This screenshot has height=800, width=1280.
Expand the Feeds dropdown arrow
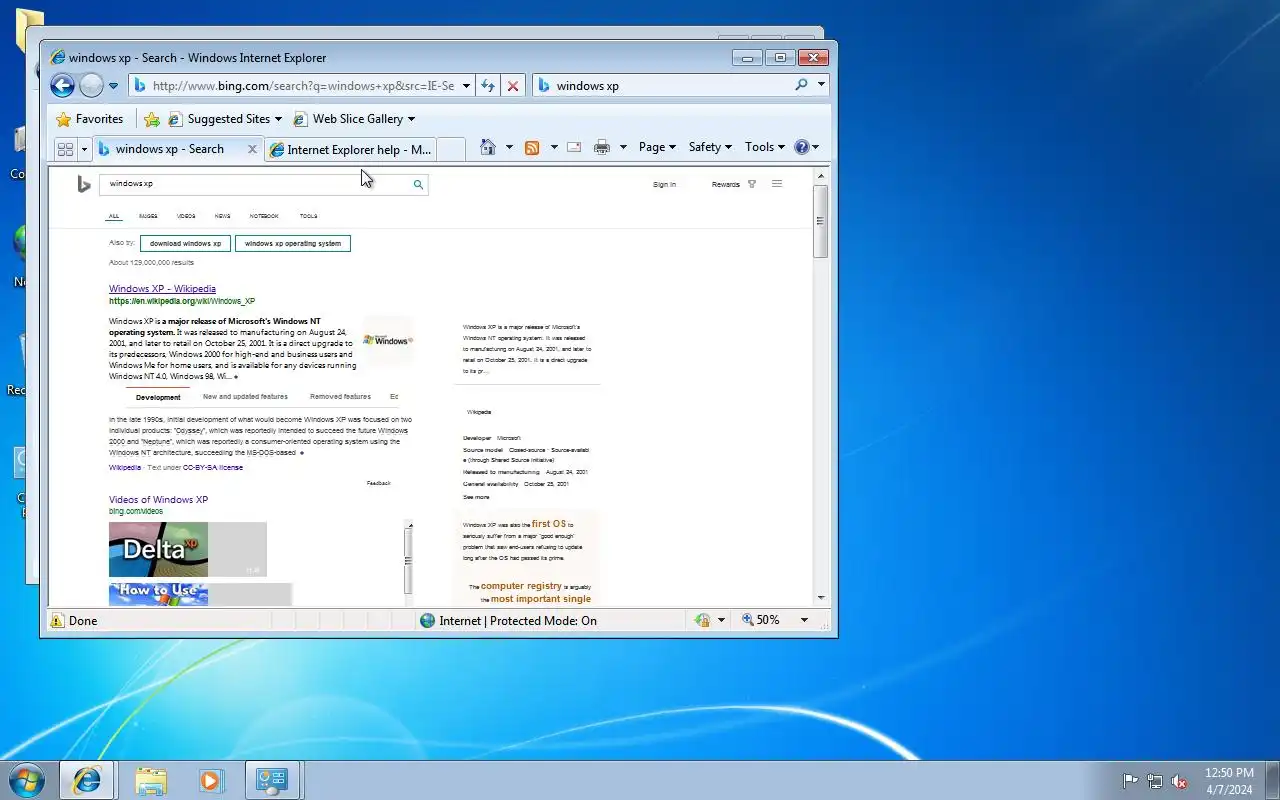coord(554,147)
